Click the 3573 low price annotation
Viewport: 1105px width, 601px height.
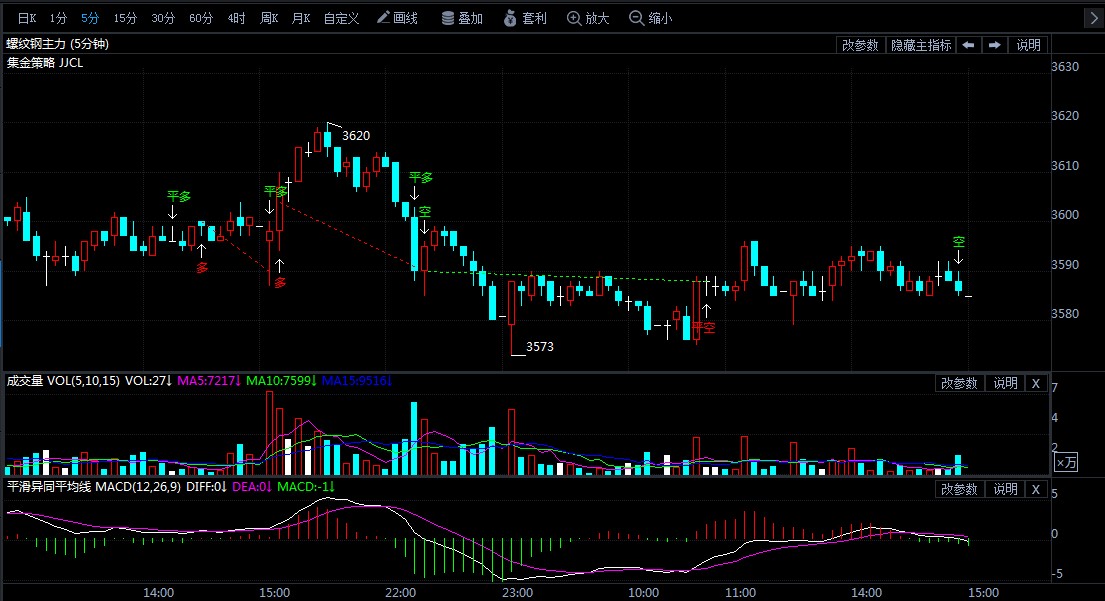click(x=540, y=347)
